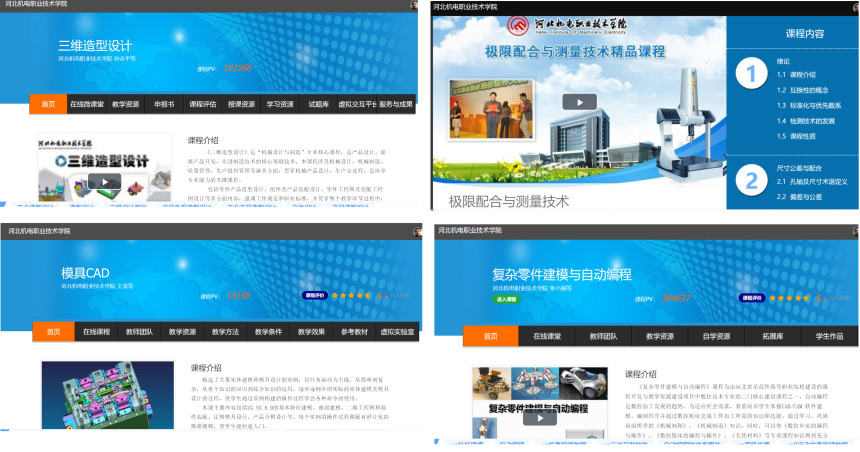Image resolution: width=860 pixels, height=452 pixels.
Task: Click 尺寸公差与配合 chapter heading
Action: point(799,168)
